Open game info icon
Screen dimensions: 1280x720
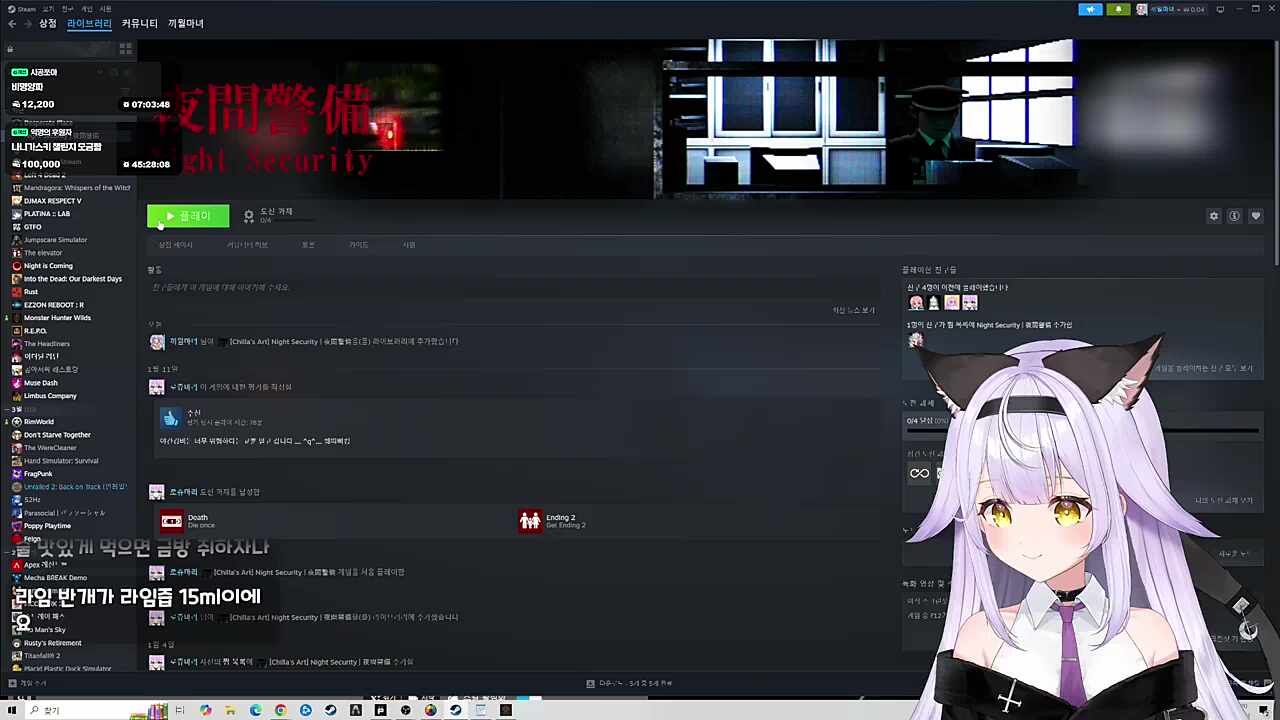click(x=1235, y=216)
